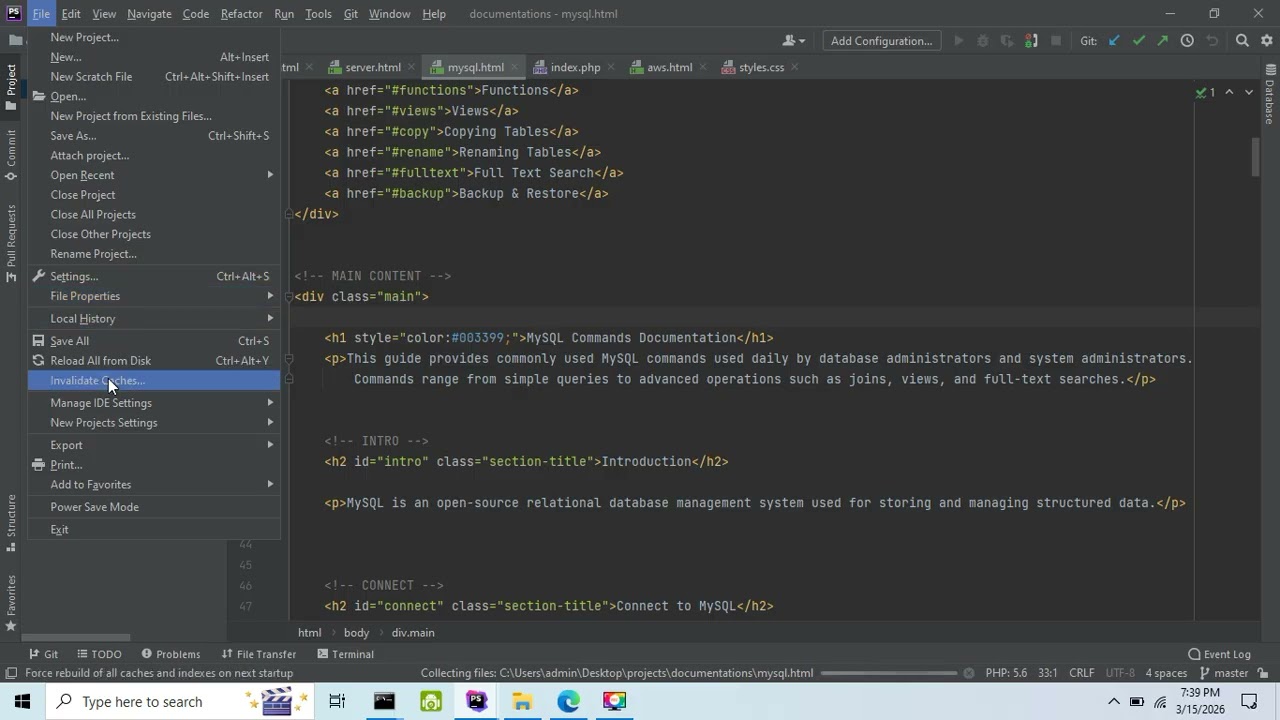
Task: Open the PHP: 5.6 language level selector
Action: [1006, 673]
